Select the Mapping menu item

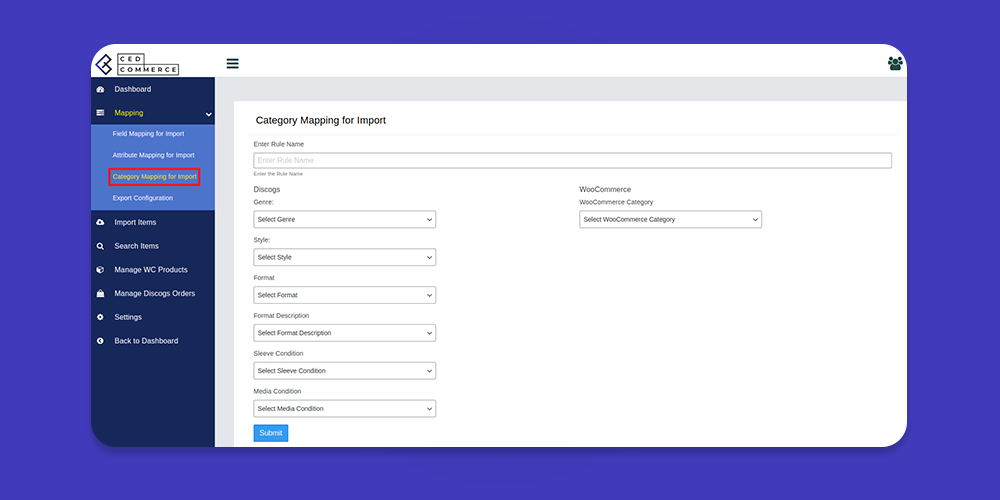click(129, 113)
